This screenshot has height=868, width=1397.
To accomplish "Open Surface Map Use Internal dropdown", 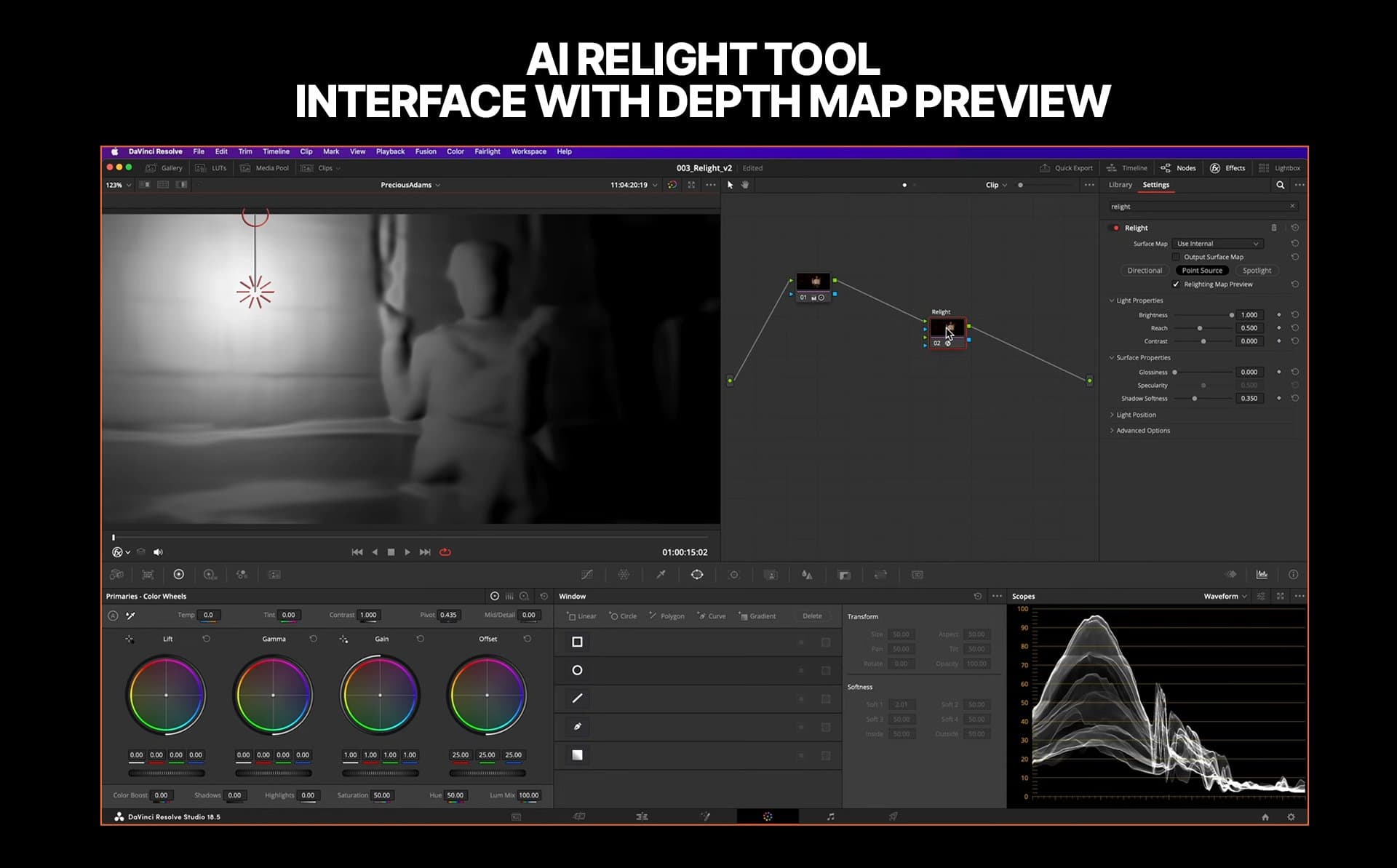I will coord(1217,244).
